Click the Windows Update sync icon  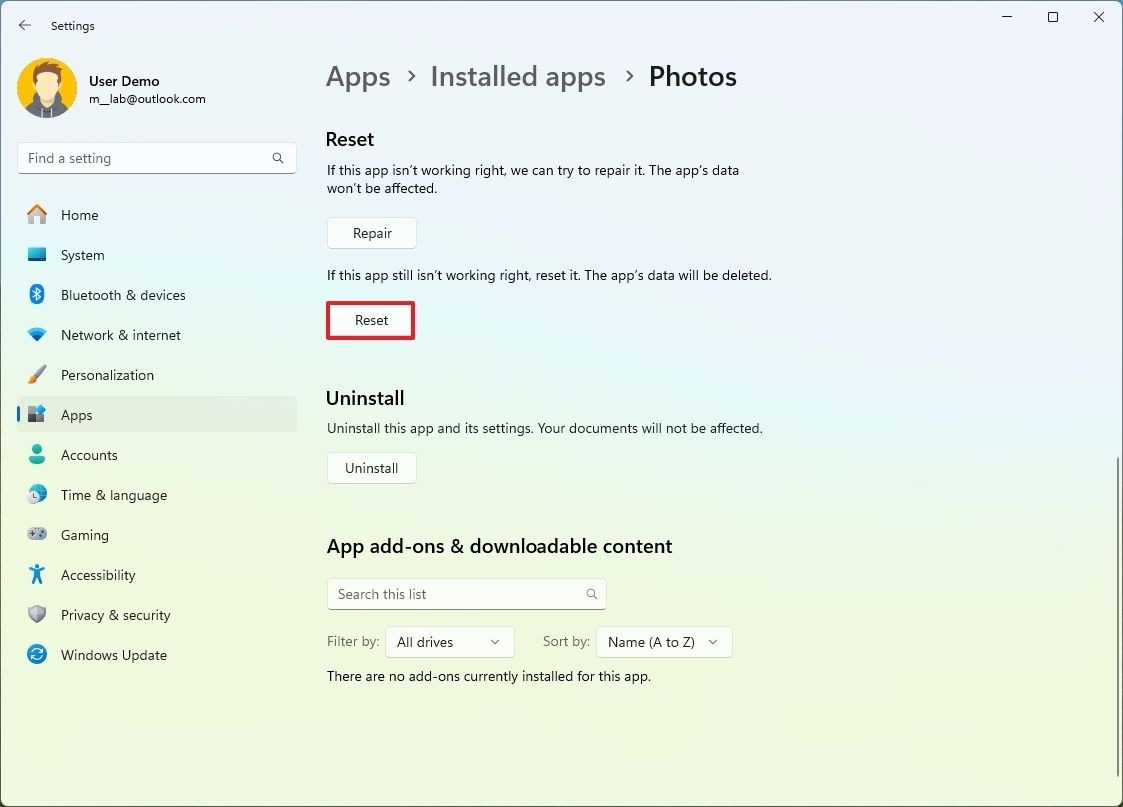pos(37,654)
